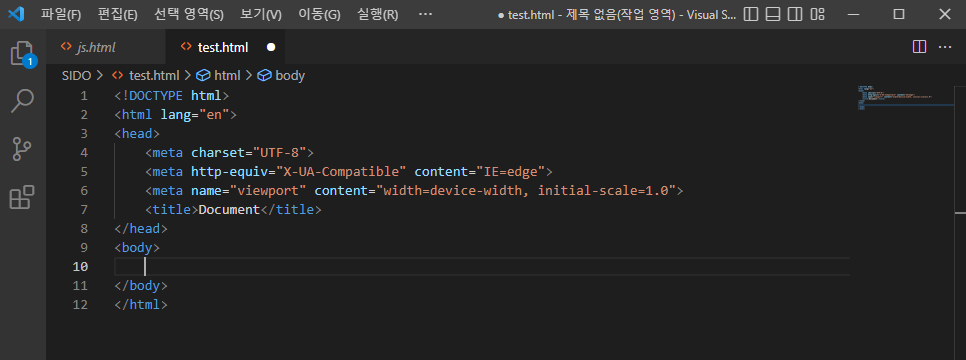Click the cube icon beside html breadcrumb
The image size is (966, 360).
click(x=203, y=76)
